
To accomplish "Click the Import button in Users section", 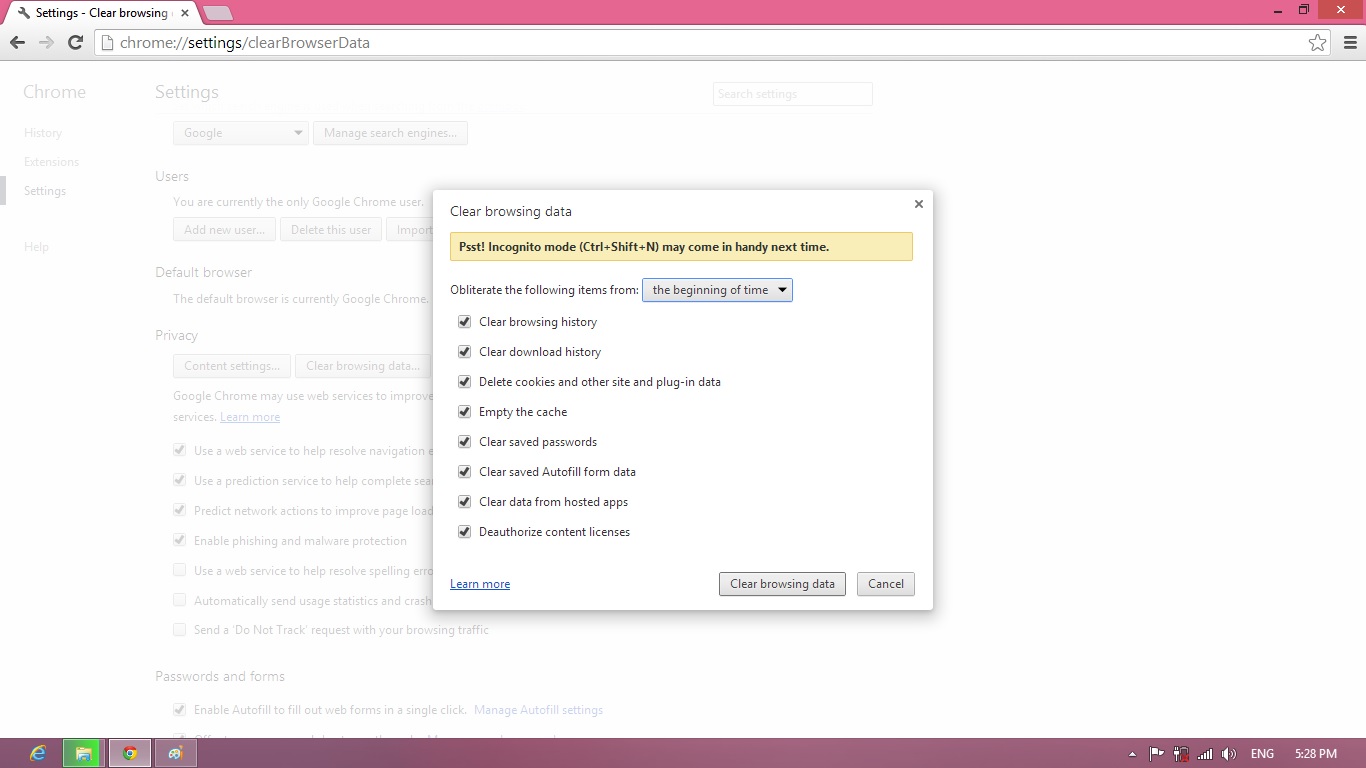I will click(x=410, y=230).
